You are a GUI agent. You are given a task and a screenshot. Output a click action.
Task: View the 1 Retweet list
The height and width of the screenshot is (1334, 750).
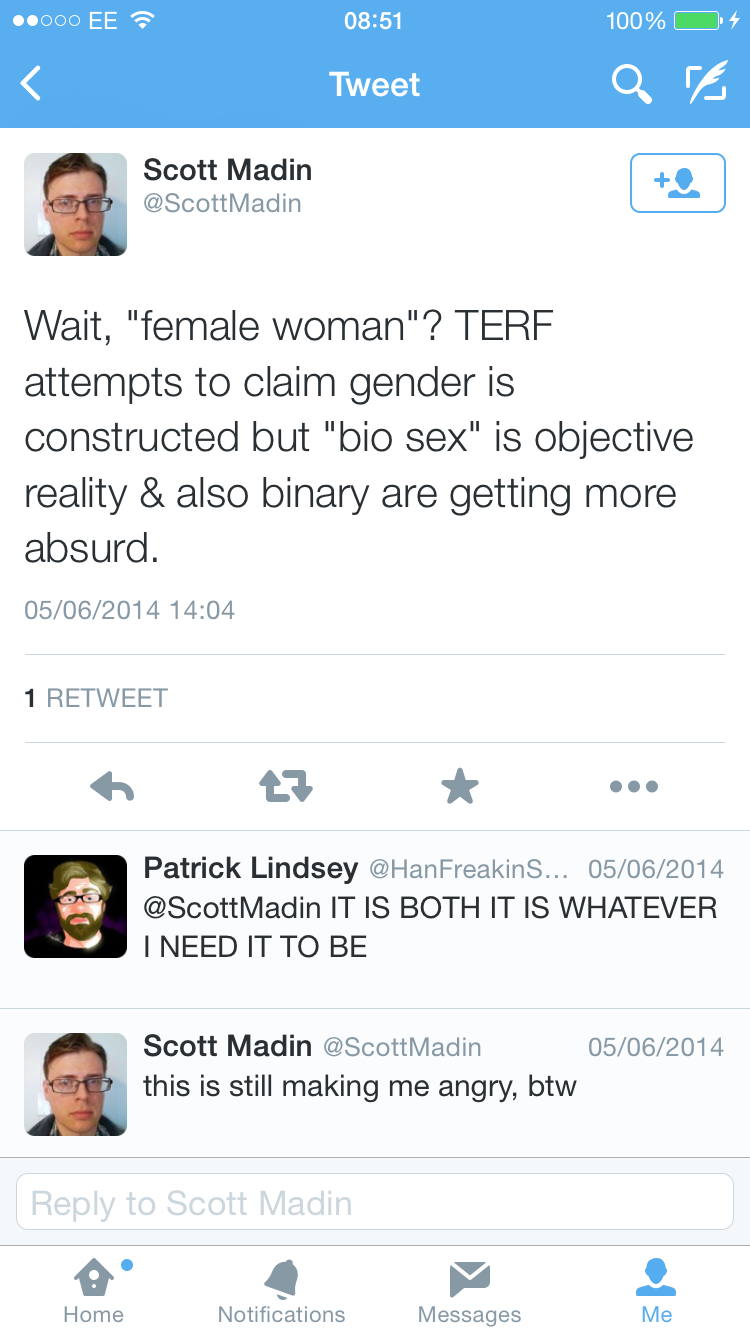coord(96,698)
